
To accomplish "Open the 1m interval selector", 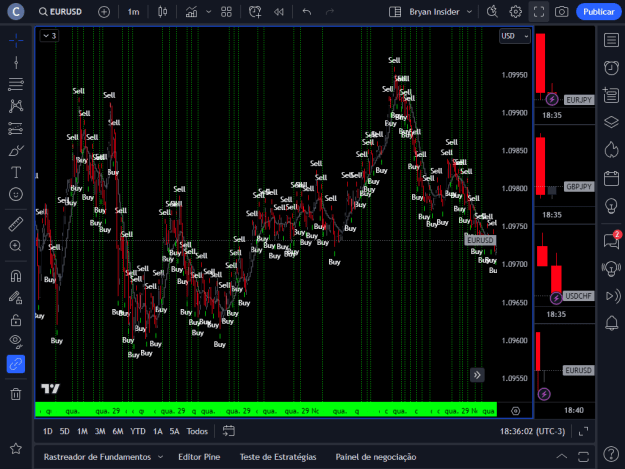I will (134, 12).
